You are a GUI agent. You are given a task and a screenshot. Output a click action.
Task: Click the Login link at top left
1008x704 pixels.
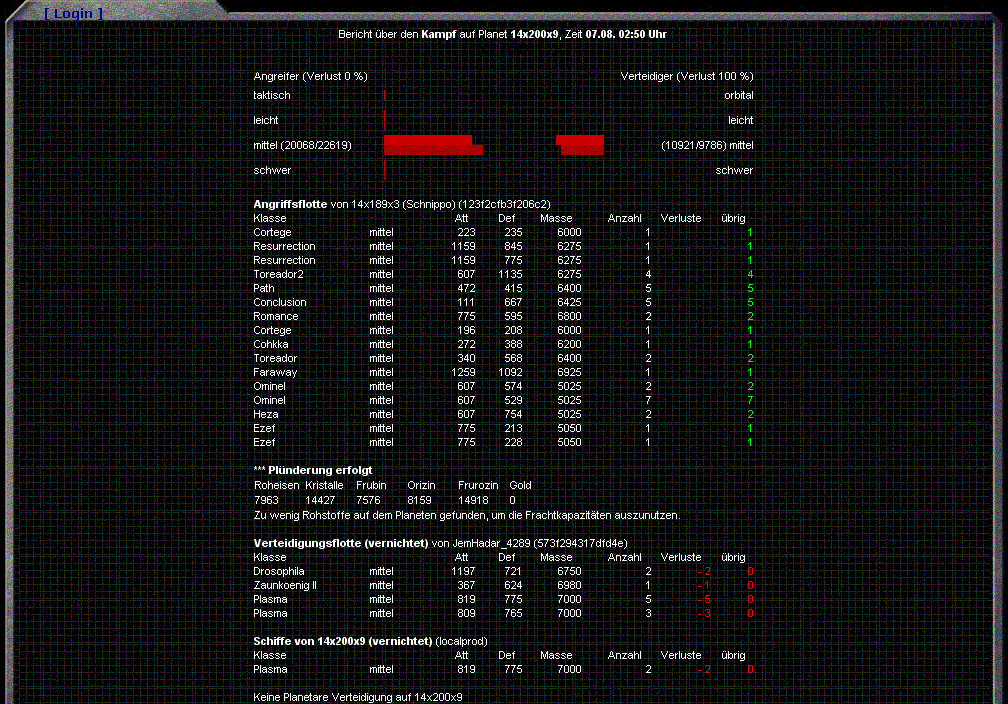pos(73,13)
